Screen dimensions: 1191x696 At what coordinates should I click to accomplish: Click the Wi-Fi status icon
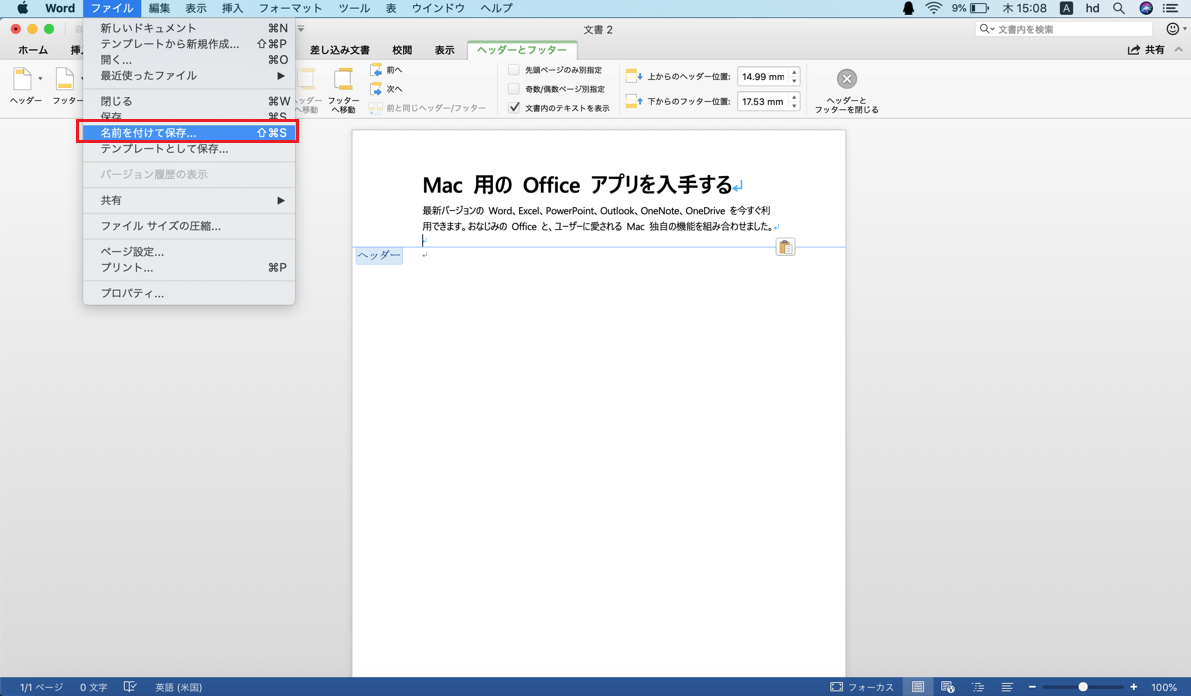[x=934, y=8]
